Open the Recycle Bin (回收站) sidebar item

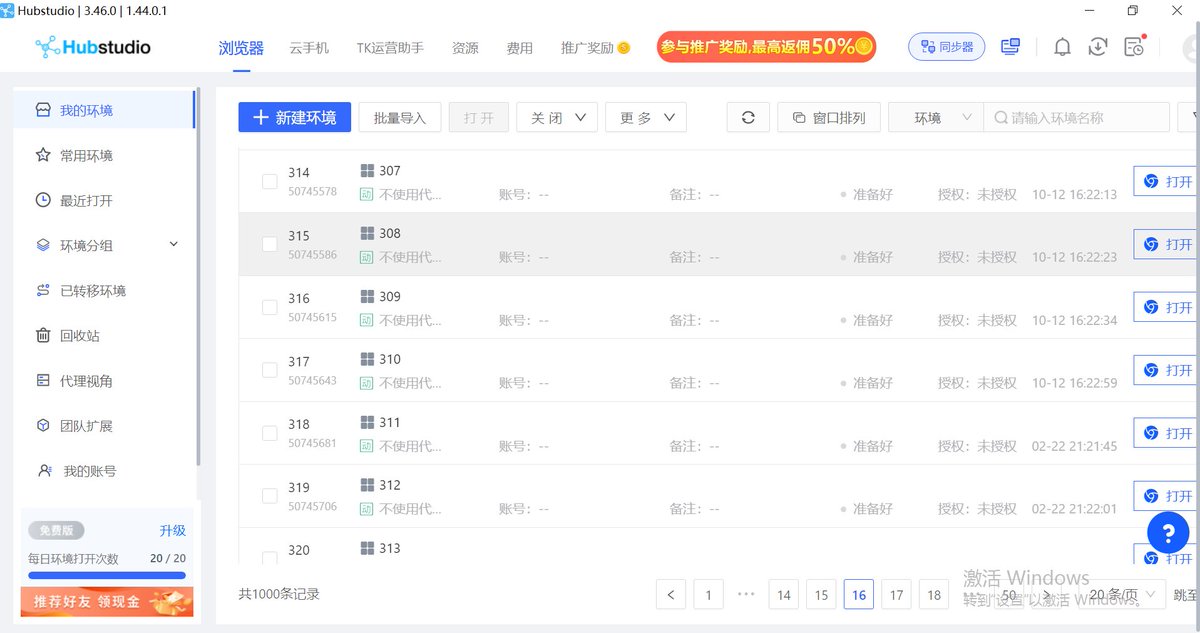pos(79,336)
